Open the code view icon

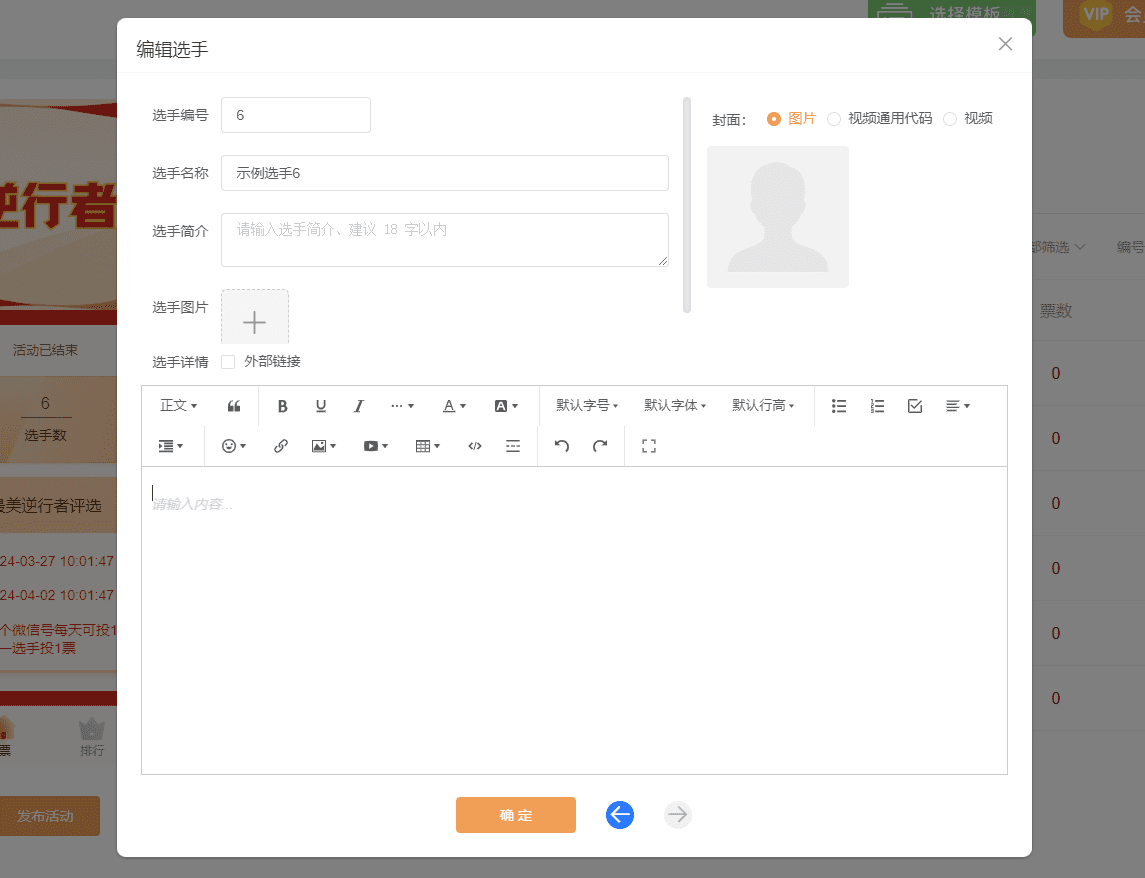point(474,445)
